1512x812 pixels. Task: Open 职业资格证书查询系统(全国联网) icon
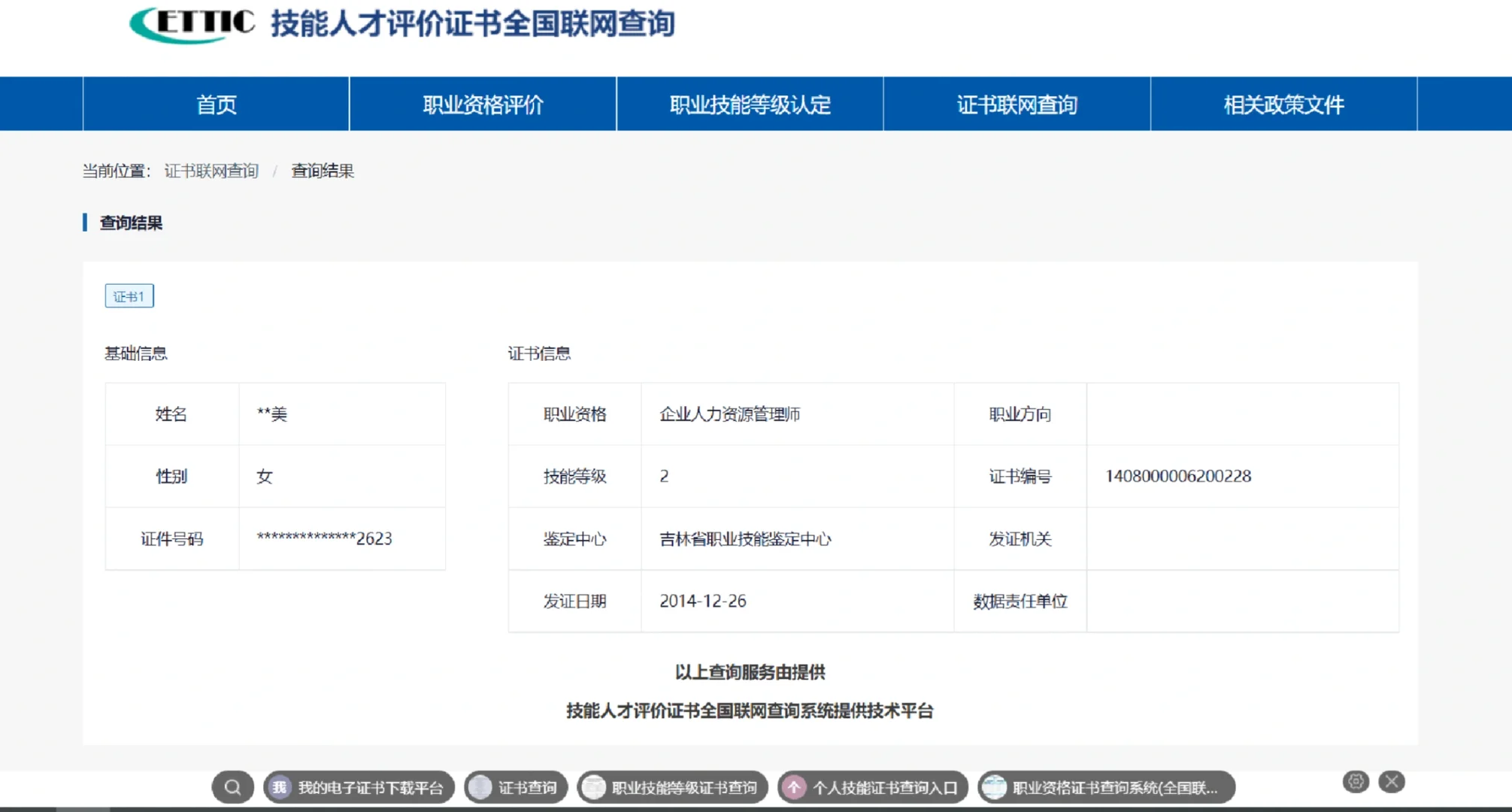click(x=994, y=787)
